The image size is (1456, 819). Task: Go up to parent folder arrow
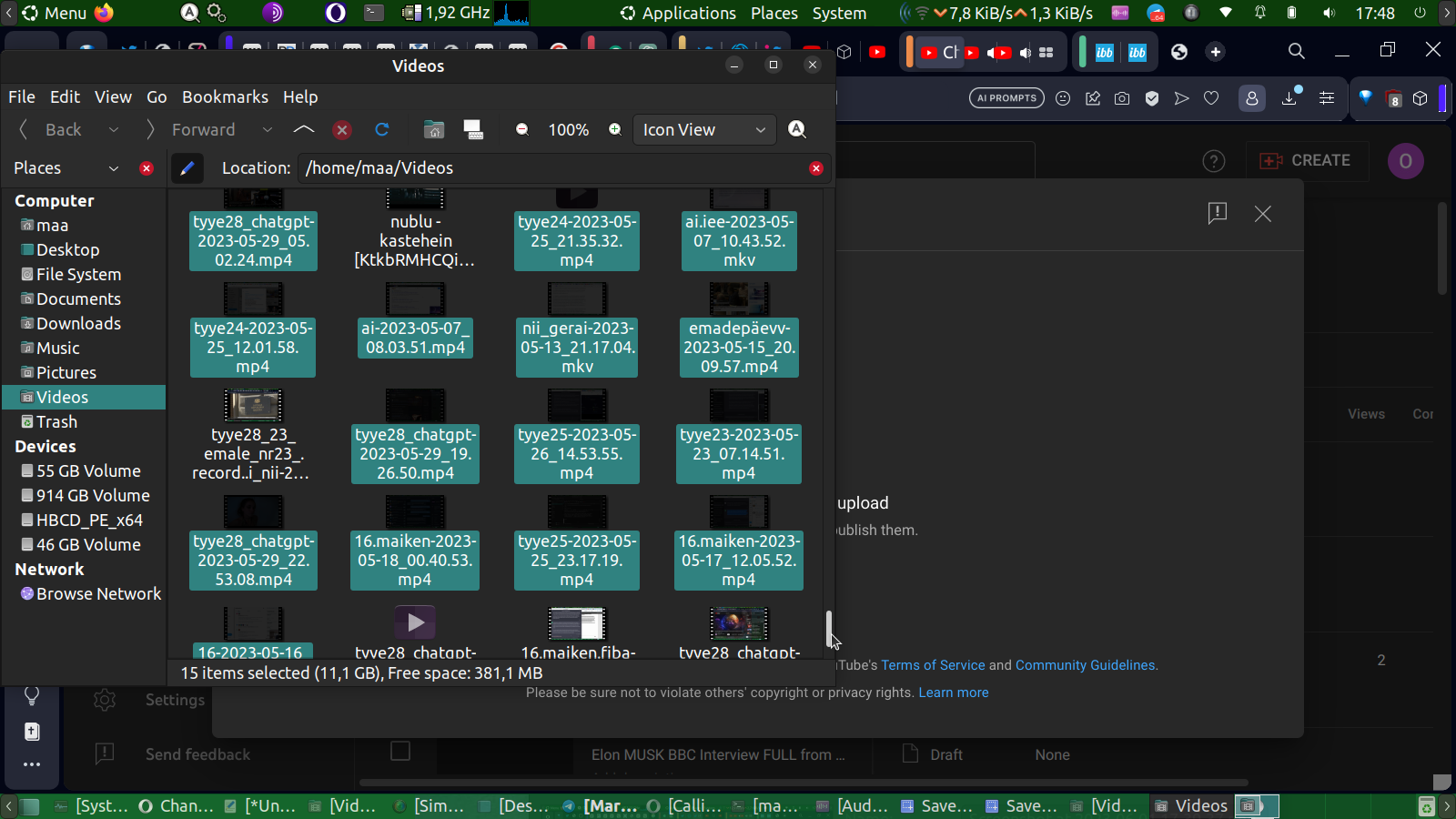tap(304, 130)
